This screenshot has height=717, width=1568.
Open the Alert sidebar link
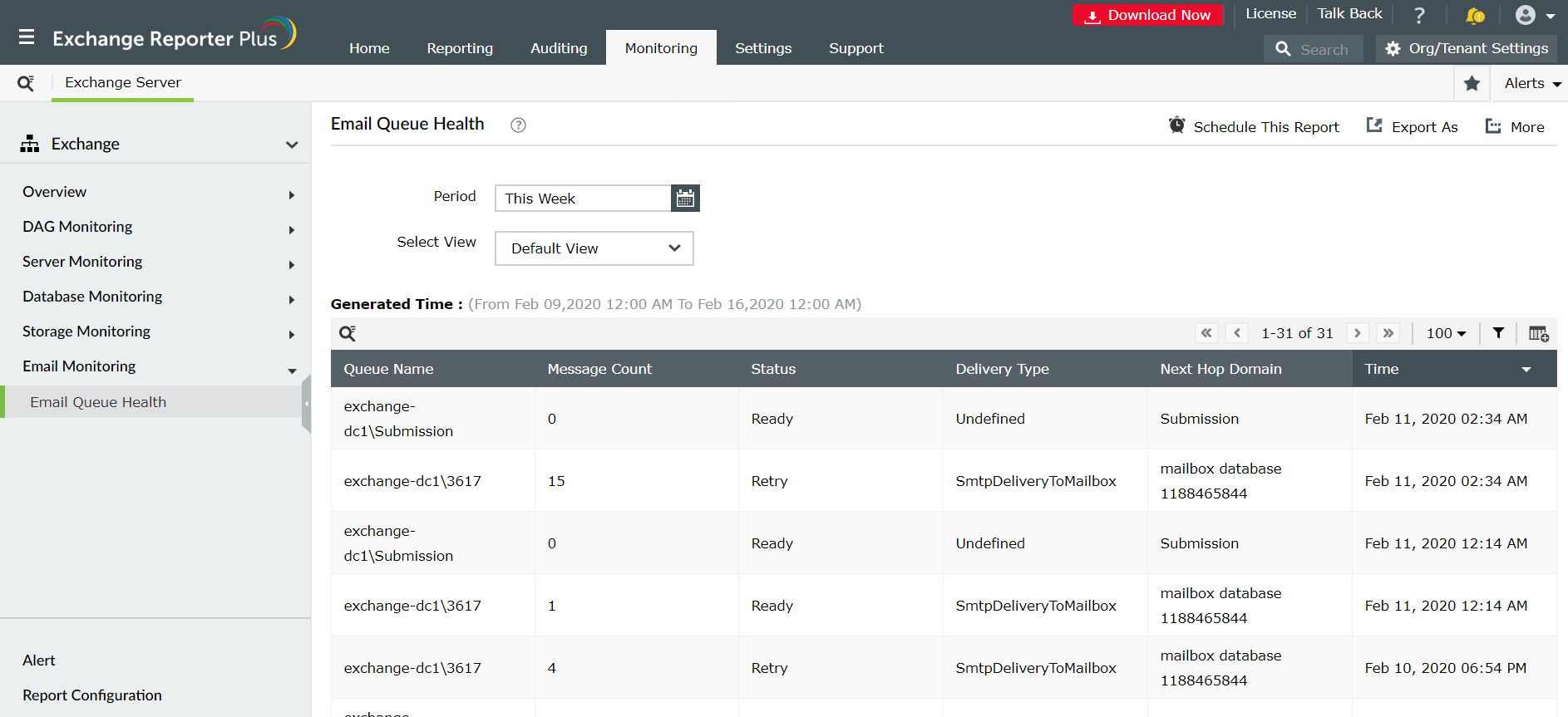point(39,661)
